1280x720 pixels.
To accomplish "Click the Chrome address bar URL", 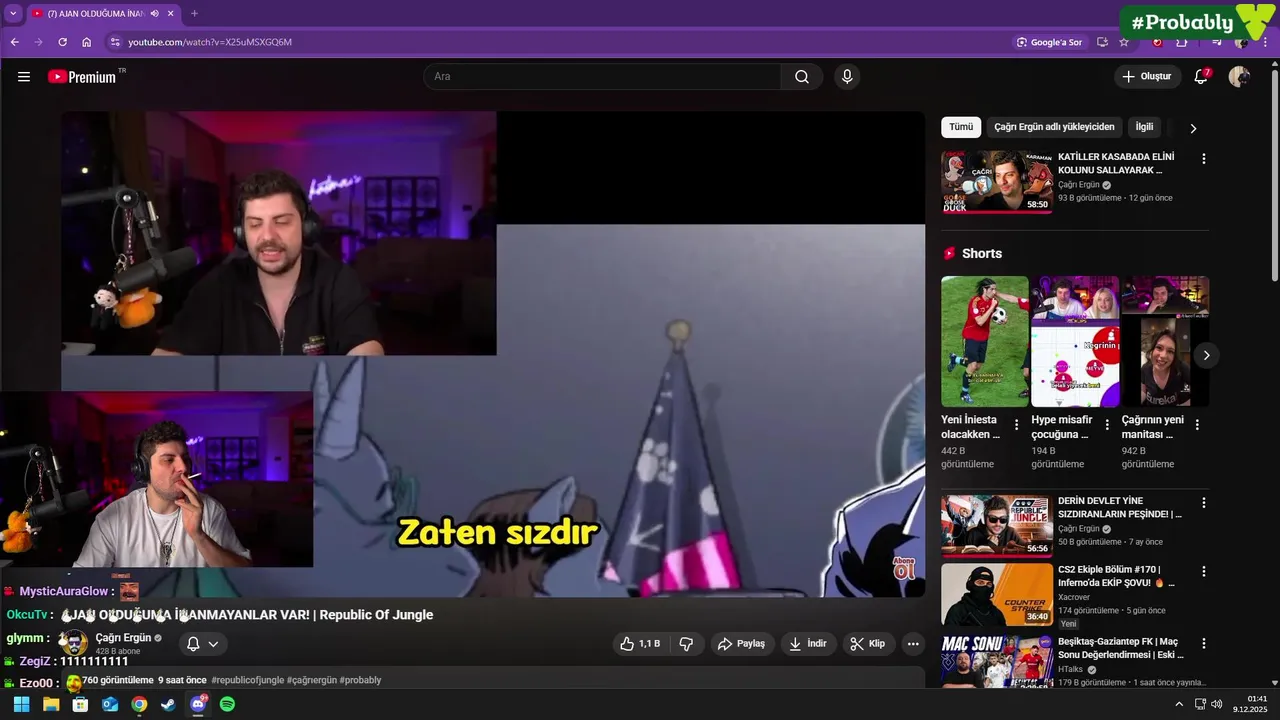I will click(210, 42).
